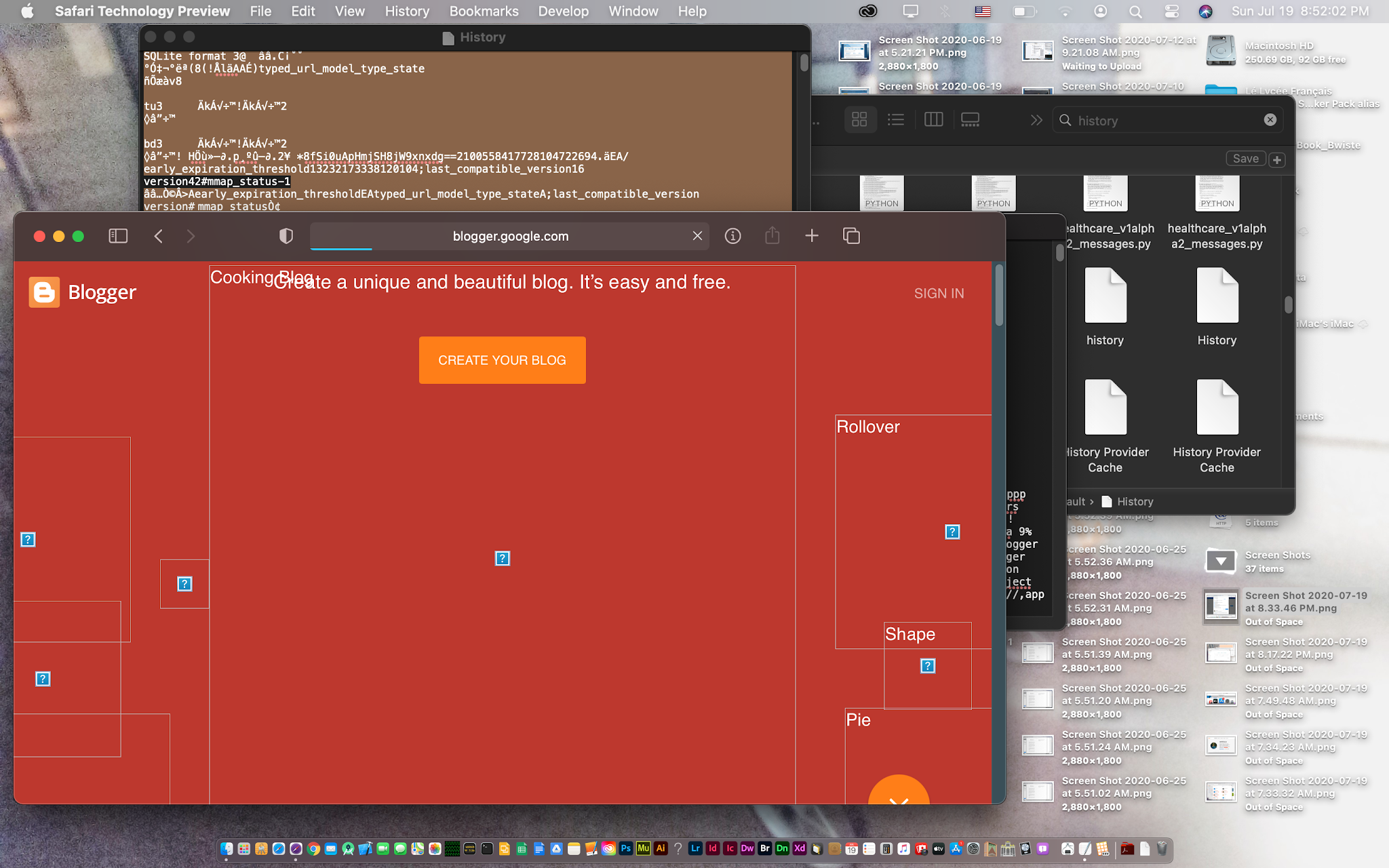Screen dimensions: 1389x868
Task: Click back navigation arrow in Safari toolbar
Action: tap(159, 236)
